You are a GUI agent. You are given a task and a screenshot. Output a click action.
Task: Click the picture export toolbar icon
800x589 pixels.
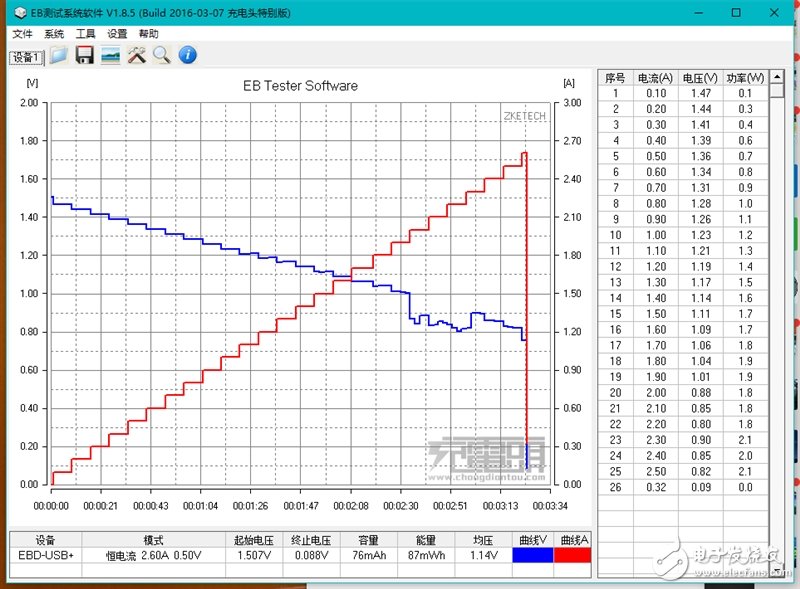111,55
